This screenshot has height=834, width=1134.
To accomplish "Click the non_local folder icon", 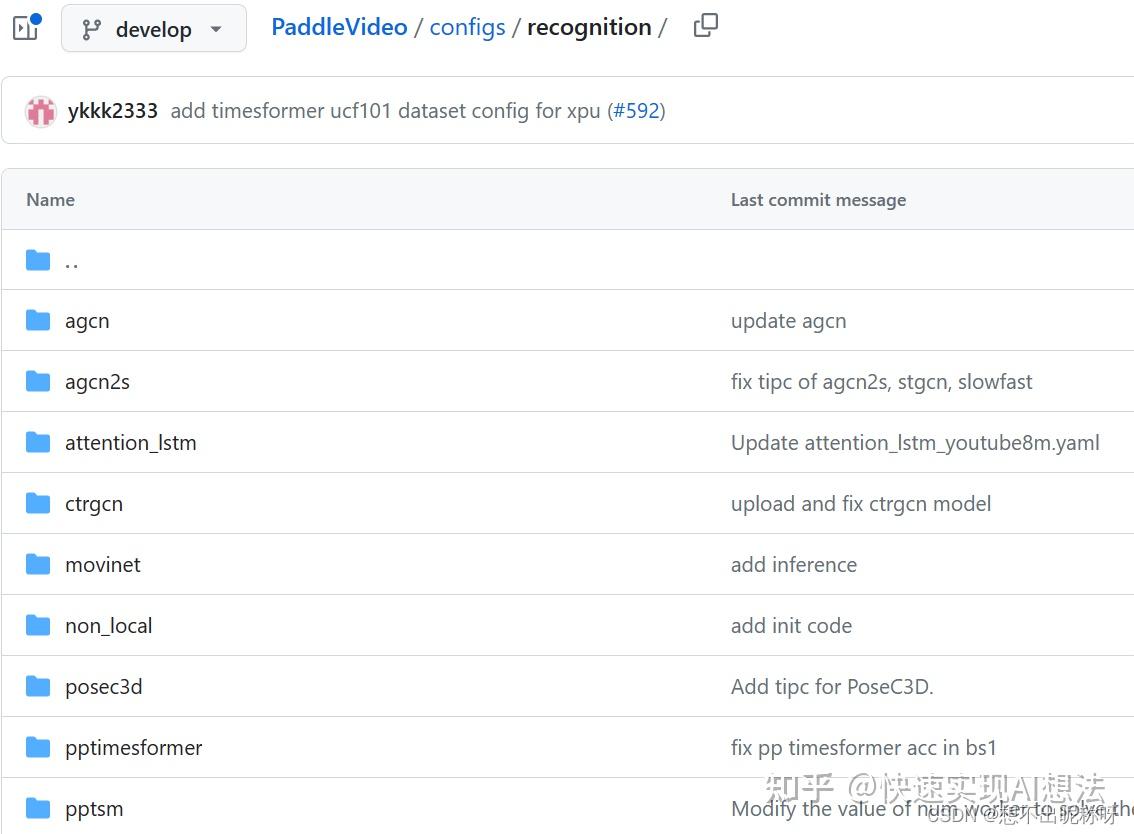I will (38, 626).
